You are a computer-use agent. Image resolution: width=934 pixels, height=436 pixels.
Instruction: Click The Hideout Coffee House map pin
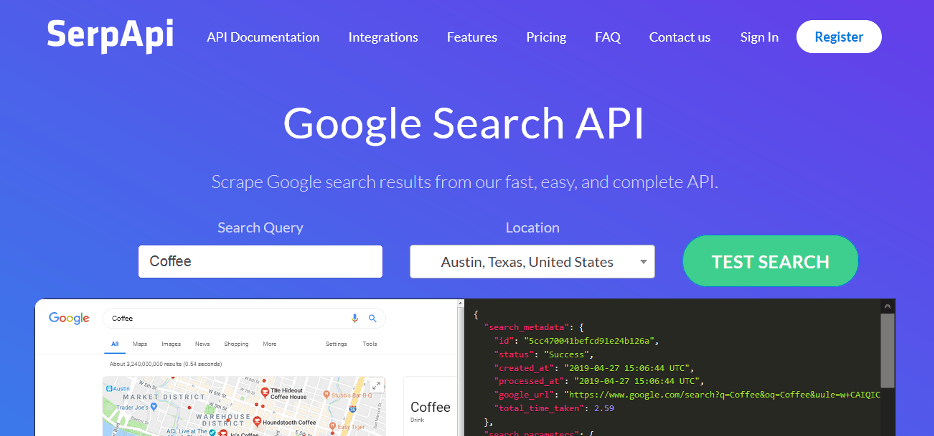tap(265, 391)
